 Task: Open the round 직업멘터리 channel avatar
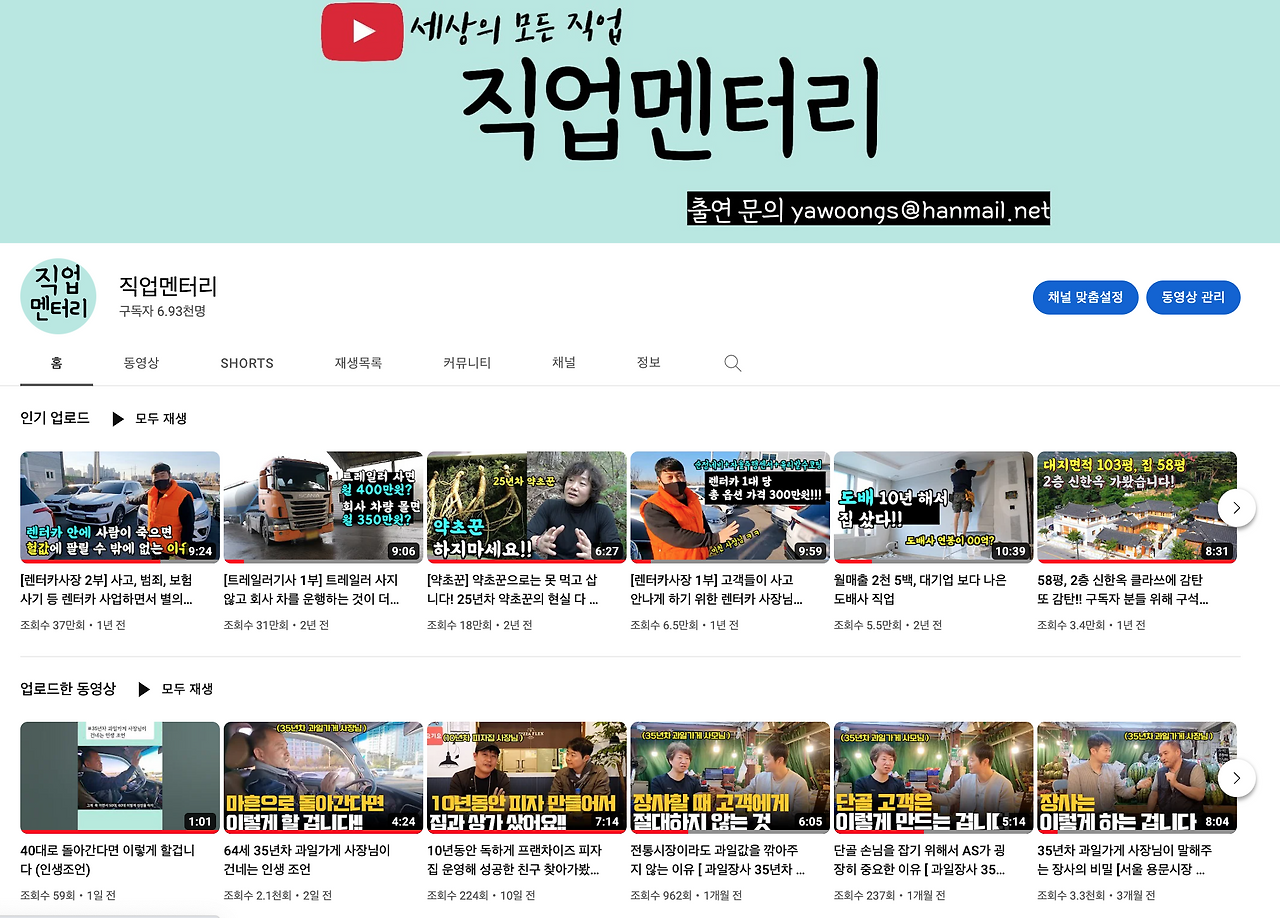(x=58, y=296)
